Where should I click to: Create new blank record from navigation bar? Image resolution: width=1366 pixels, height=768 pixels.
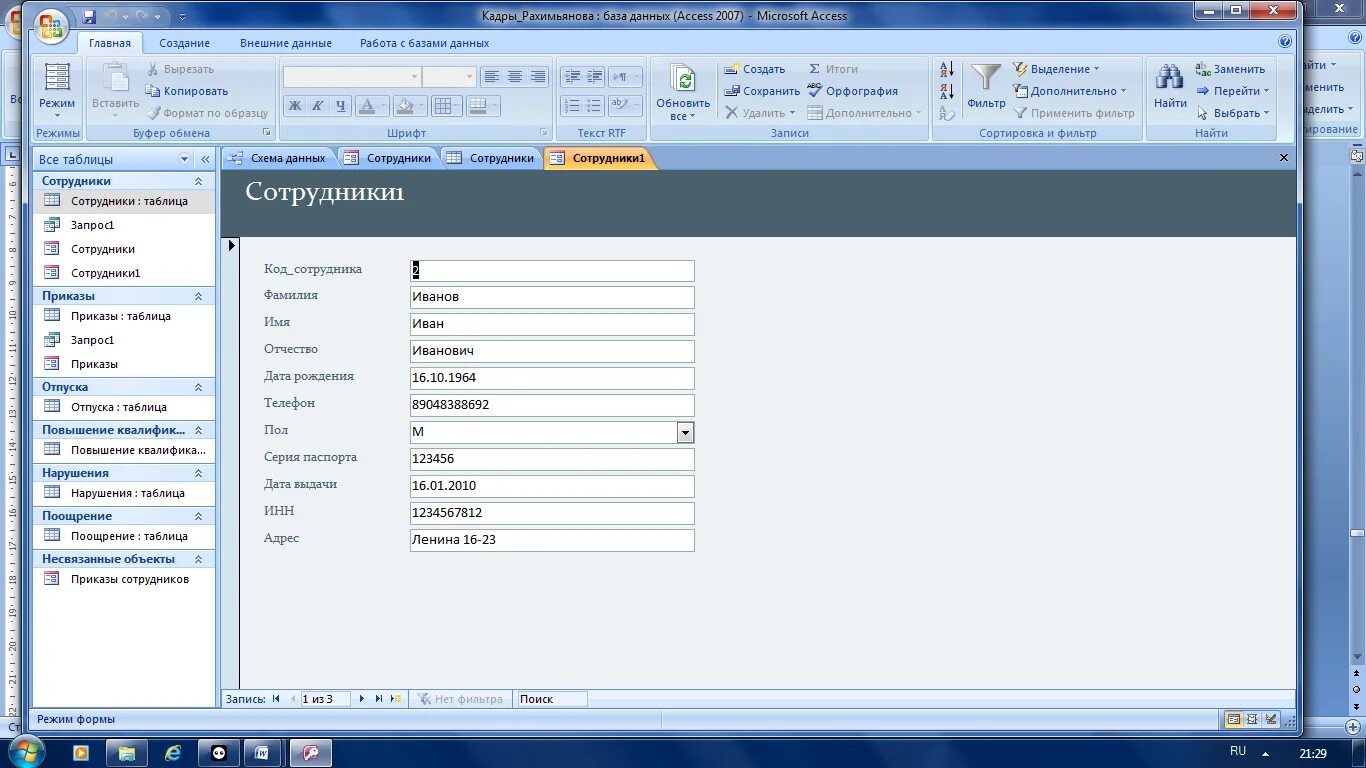396,699
